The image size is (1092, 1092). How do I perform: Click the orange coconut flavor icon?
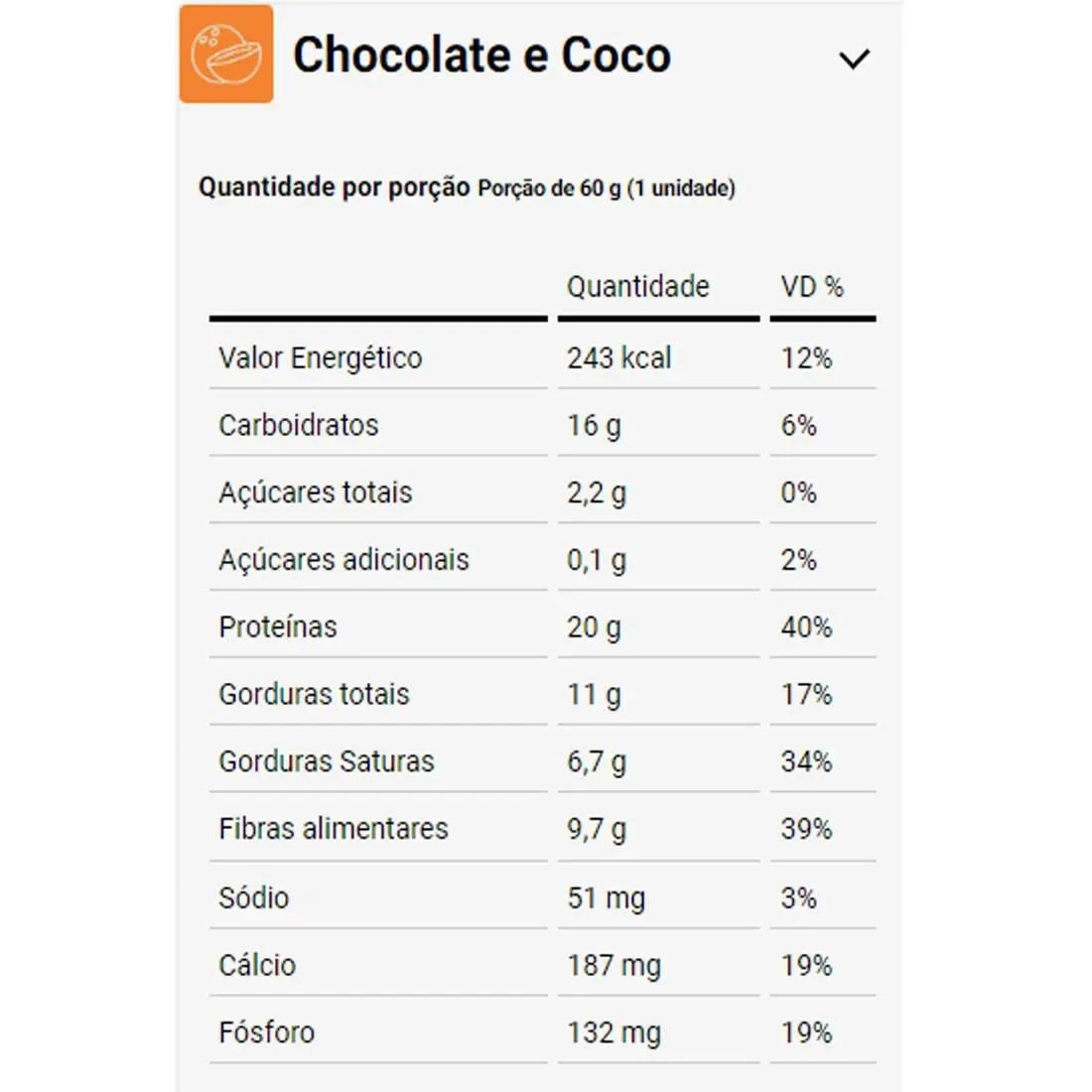pyautogui.click(x=226, y=55)
